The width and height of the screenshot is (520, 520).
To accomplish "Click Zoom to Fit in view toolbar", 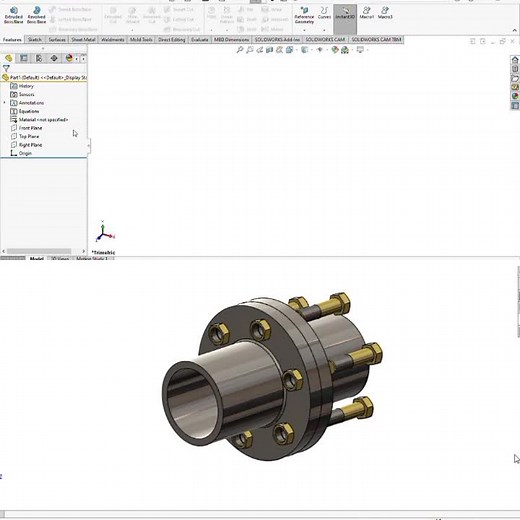I will (240, 50).
